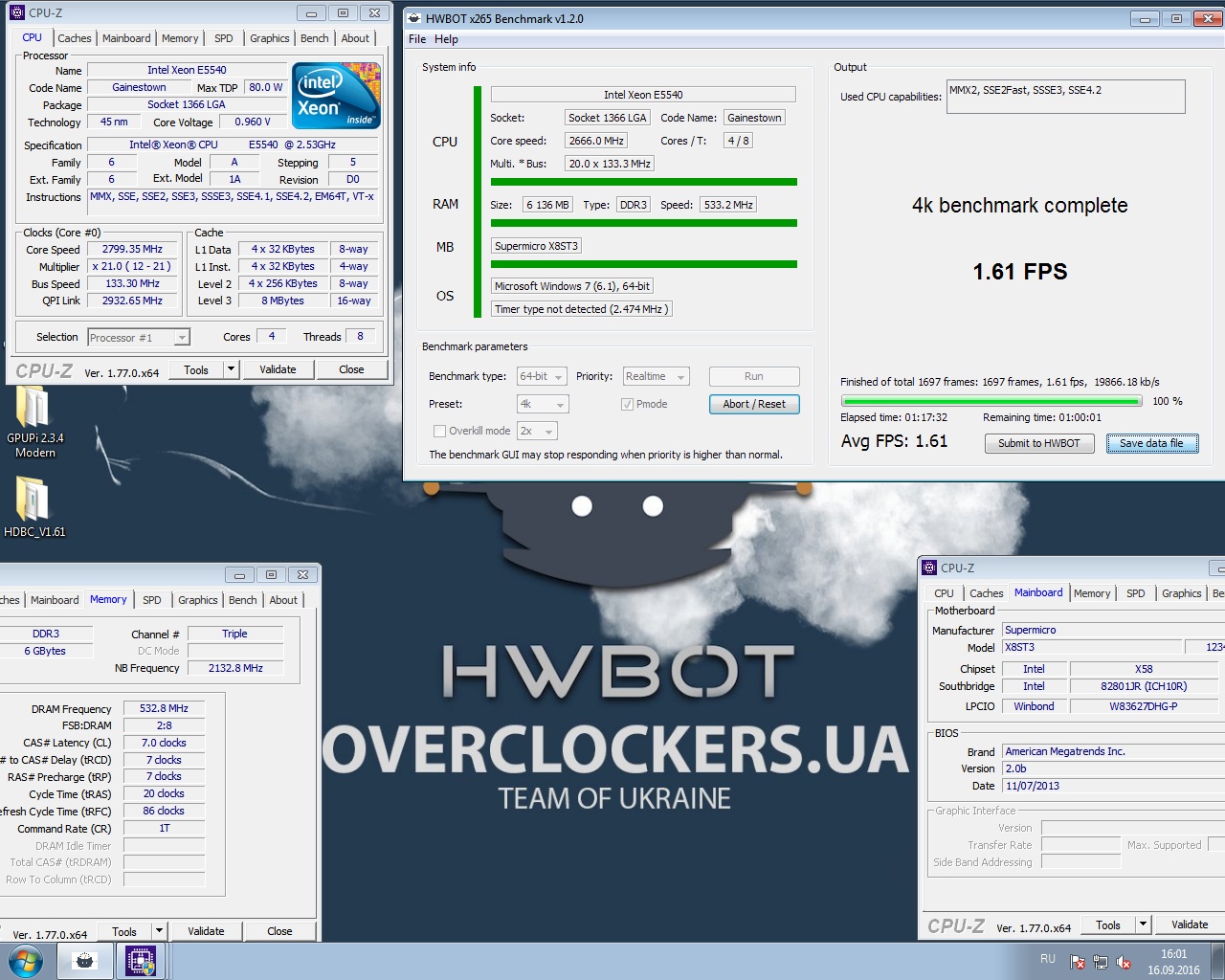
Task: Click the 1.61 FPS result text
Action: [1020, 272]
